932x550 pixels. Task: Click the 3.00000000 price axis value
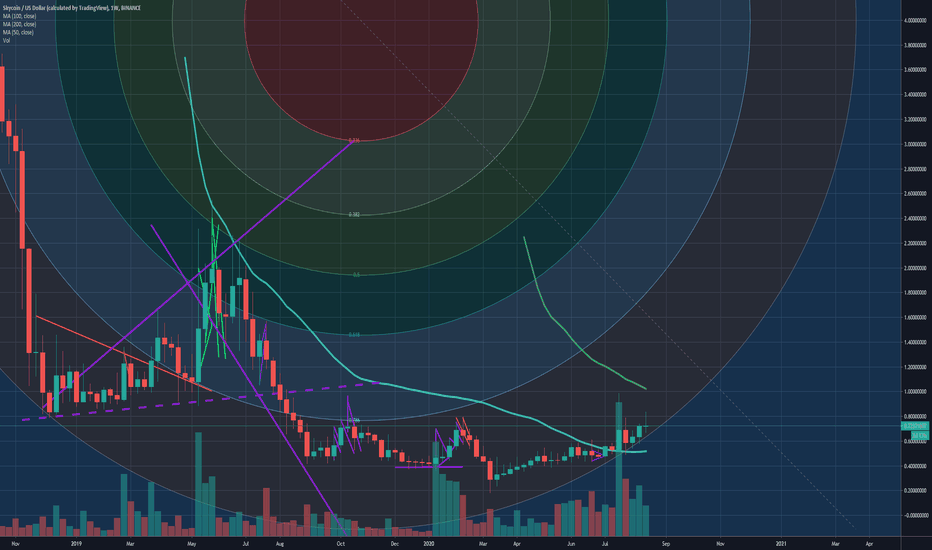coord(915,144)
